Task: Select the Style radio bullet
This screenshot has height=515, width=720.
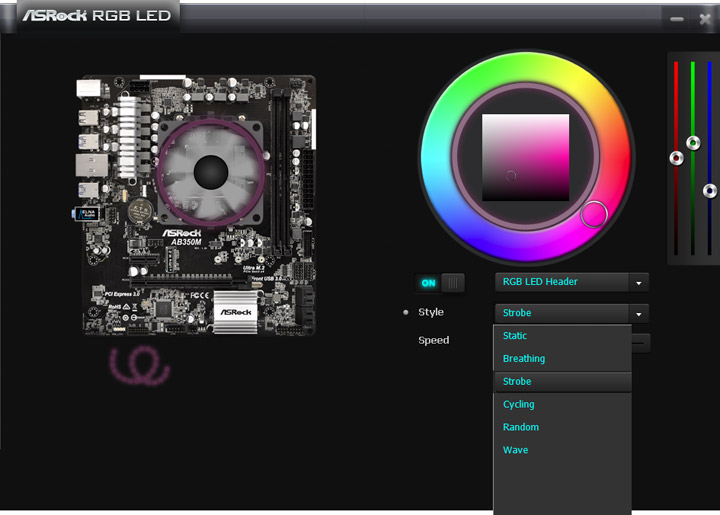Action: pos(405,313)
